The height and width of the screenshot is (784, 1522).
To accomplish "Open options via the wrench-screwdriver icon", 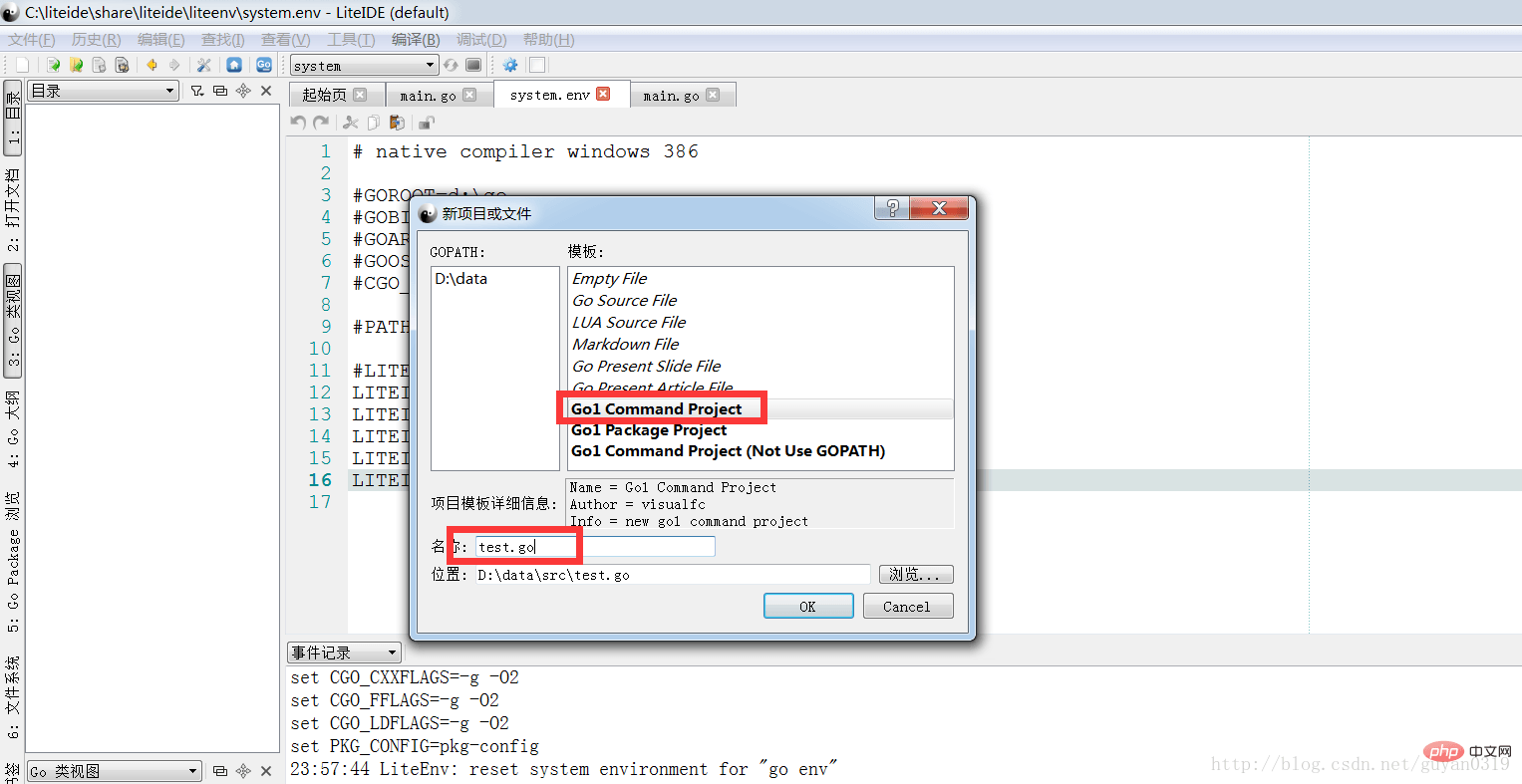I will pyautogui.click(x=204, y=65).
